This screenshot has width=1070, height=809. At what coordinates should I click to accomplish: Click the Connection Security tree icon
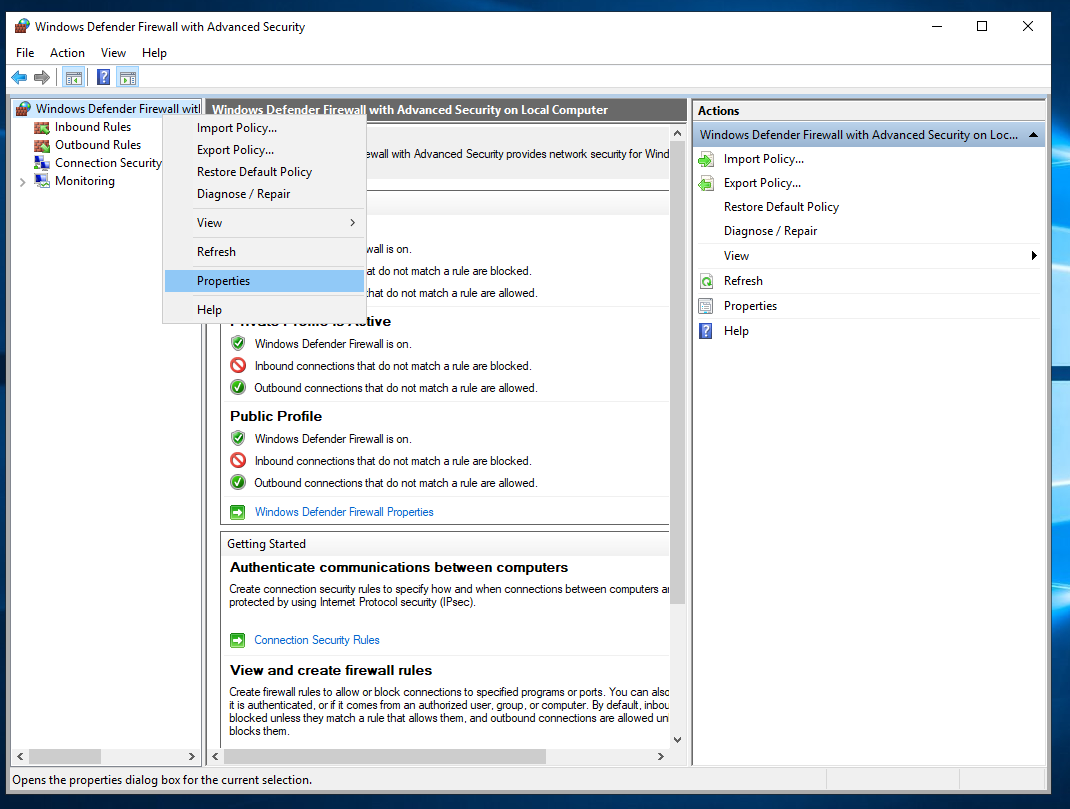[42, 163]
